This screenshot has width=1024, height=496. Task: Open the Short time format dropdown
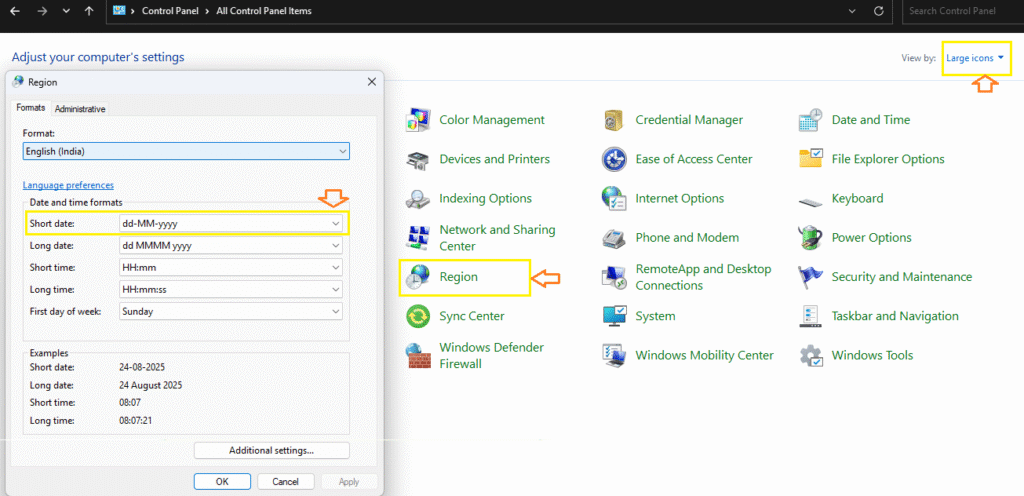231,268
